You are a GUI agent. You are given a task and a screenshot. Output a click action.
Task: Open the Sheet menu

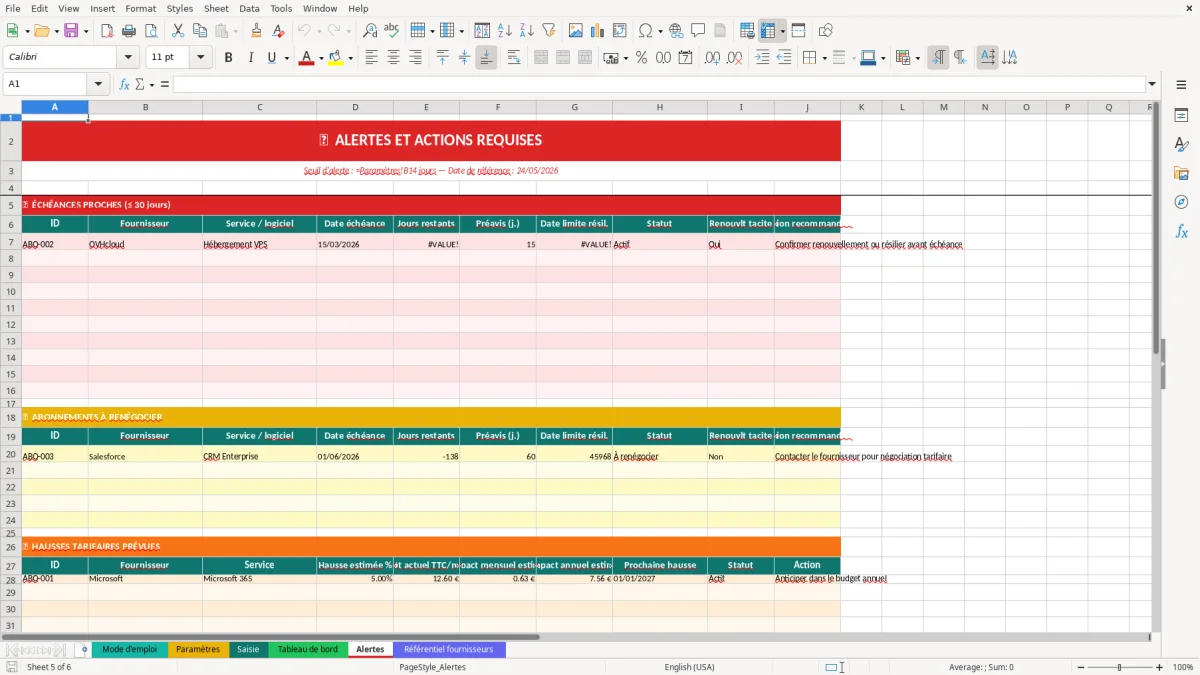tap(216, 8)
